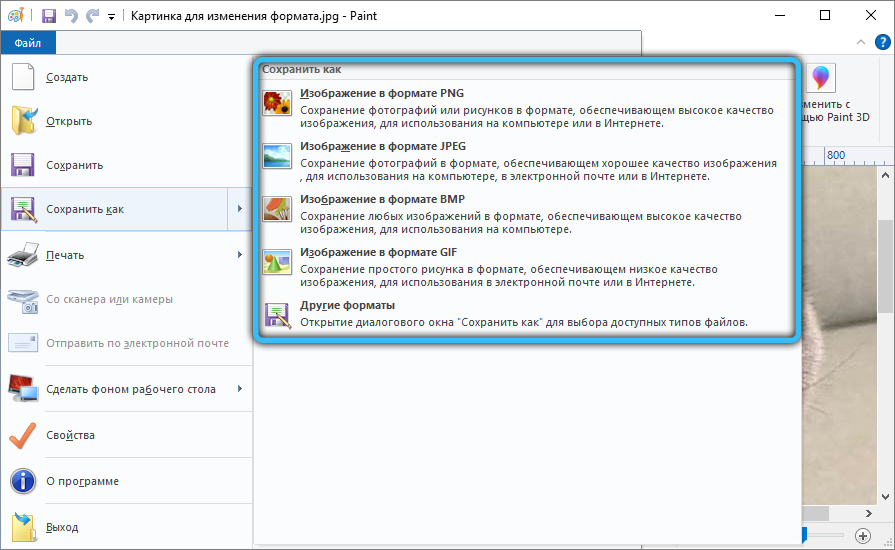Click the BMP format brush icon

276,208
